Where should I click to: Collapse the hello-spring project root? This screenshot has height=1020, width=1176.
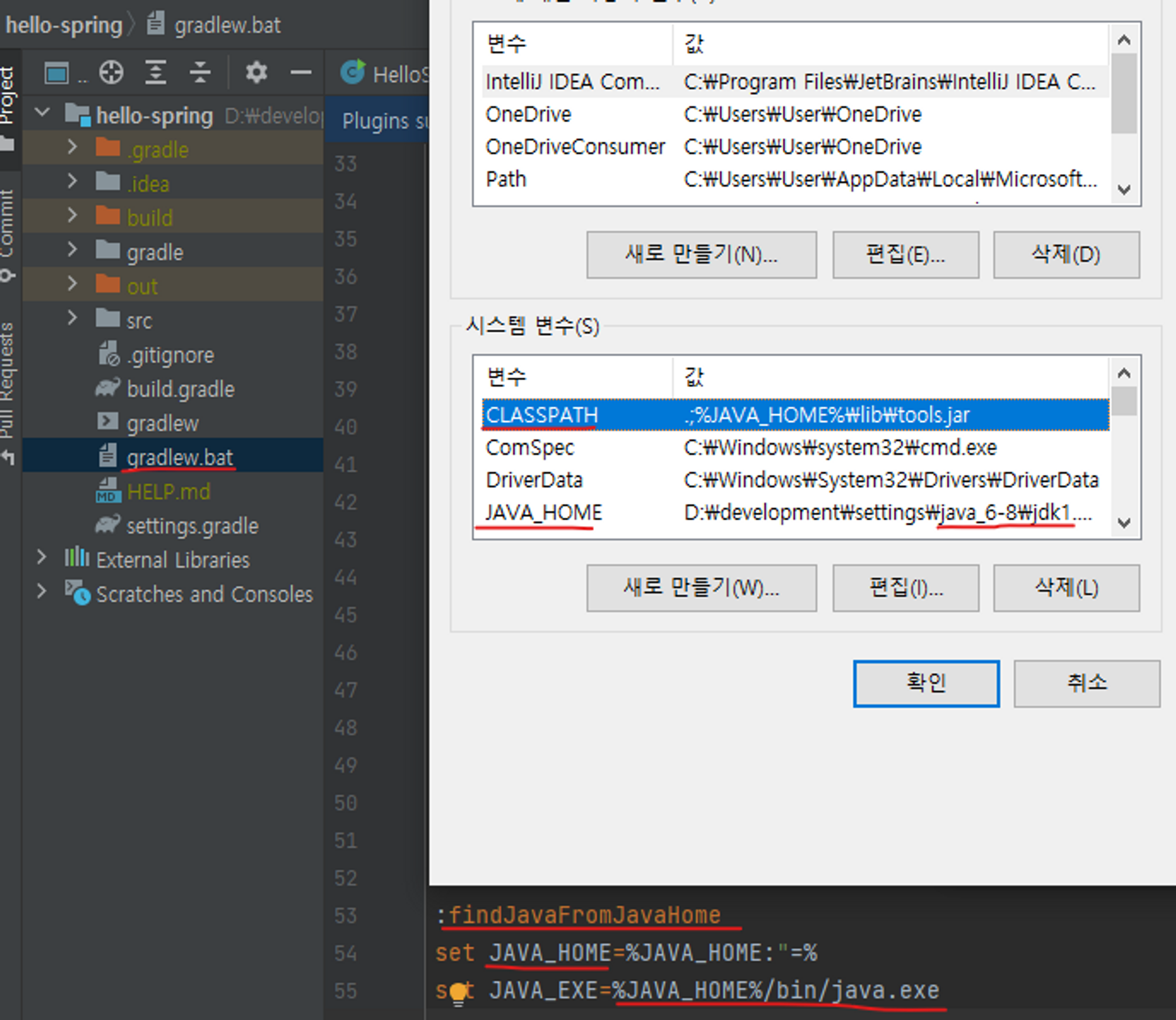pyautogui.click(x=42, y=112)
